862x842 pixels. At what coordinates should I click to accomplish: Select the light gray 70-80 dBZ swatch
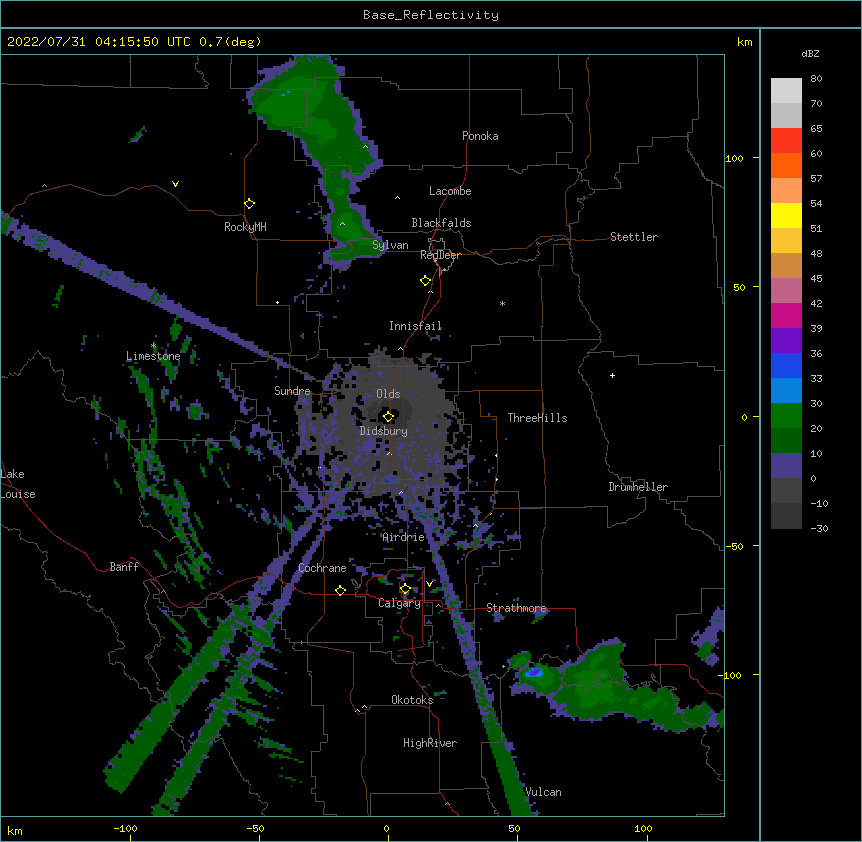(x=786, y=91)
